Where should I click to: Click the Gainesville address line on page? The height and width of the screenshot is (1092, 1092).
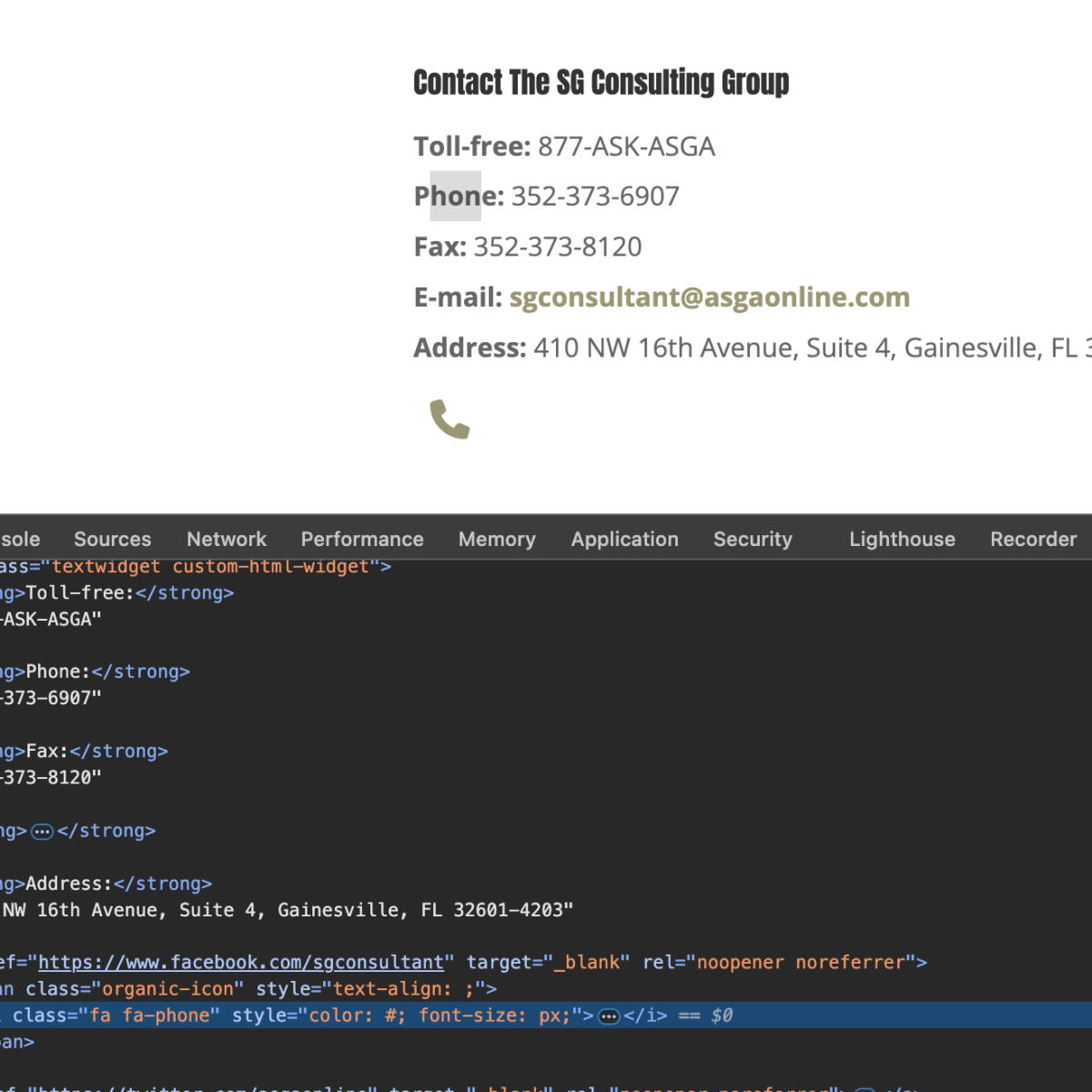[x=753, y=348]
